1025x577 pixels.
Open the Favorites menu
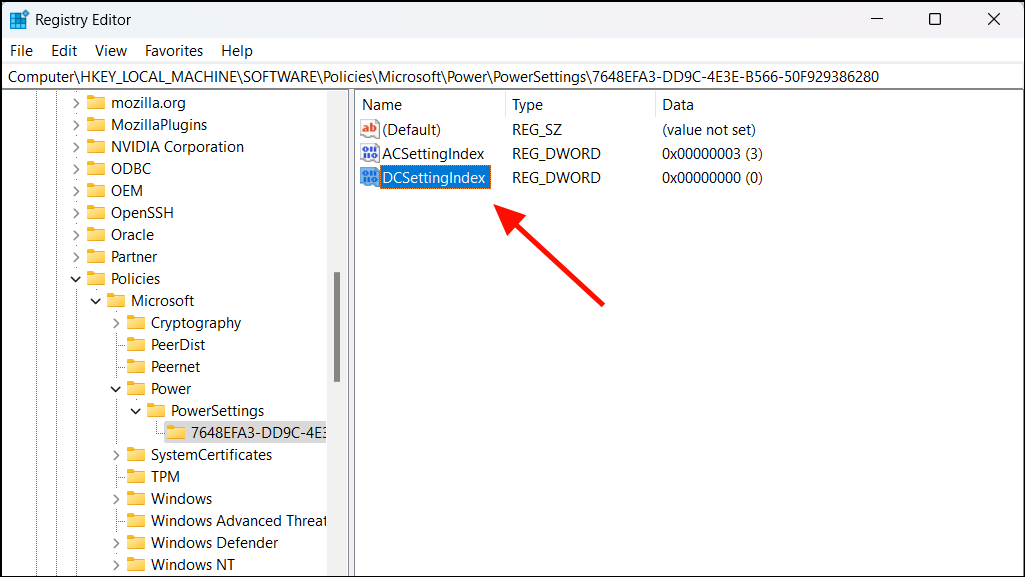click(x=174, y=50)
